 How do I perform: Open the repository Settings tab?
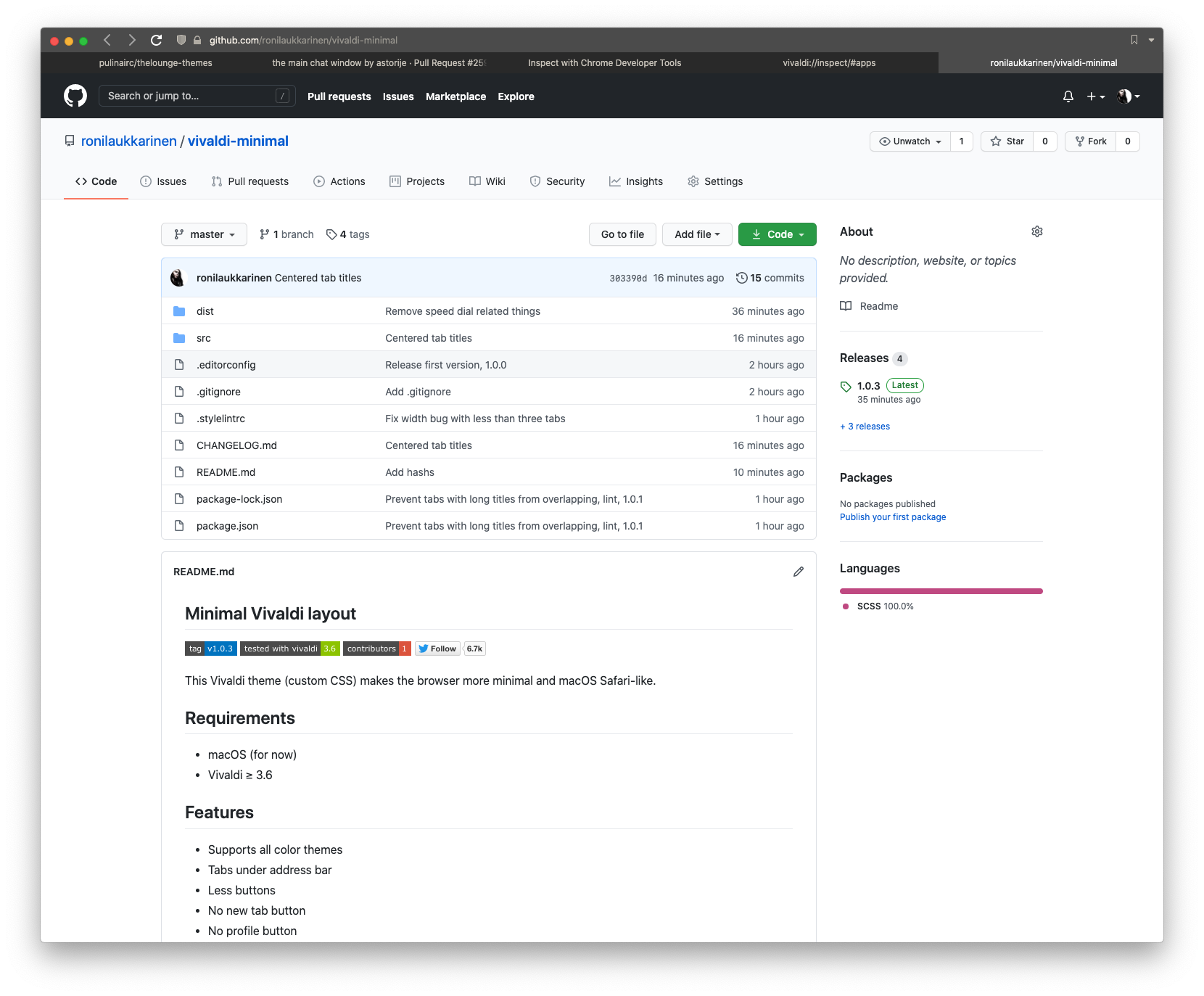715,181
